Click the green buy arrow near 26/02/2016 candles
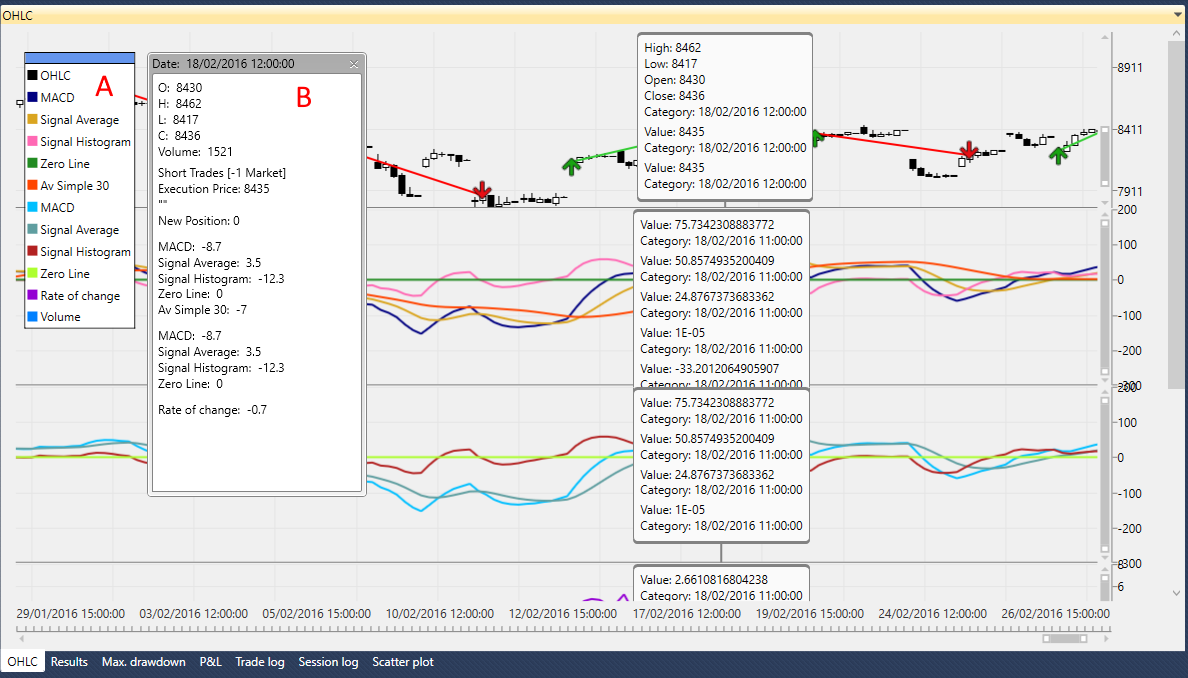Screen dimensions: 1188x678 (x=1058, y=155)
